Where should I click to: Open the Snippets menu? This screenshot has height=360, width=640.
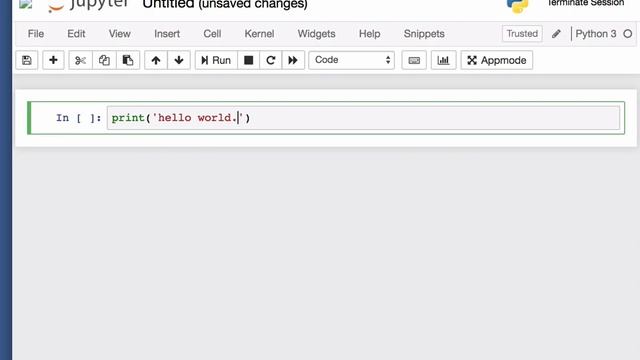pyautogui.click(x=424, y=34)
